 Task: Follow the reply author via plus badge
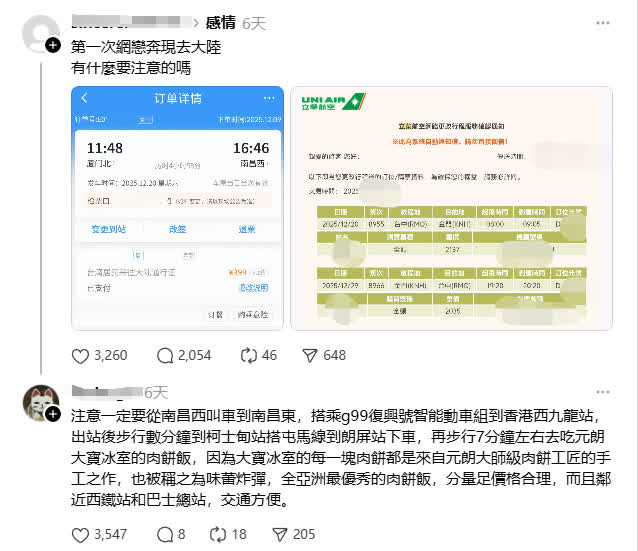[x=53, y=414]
